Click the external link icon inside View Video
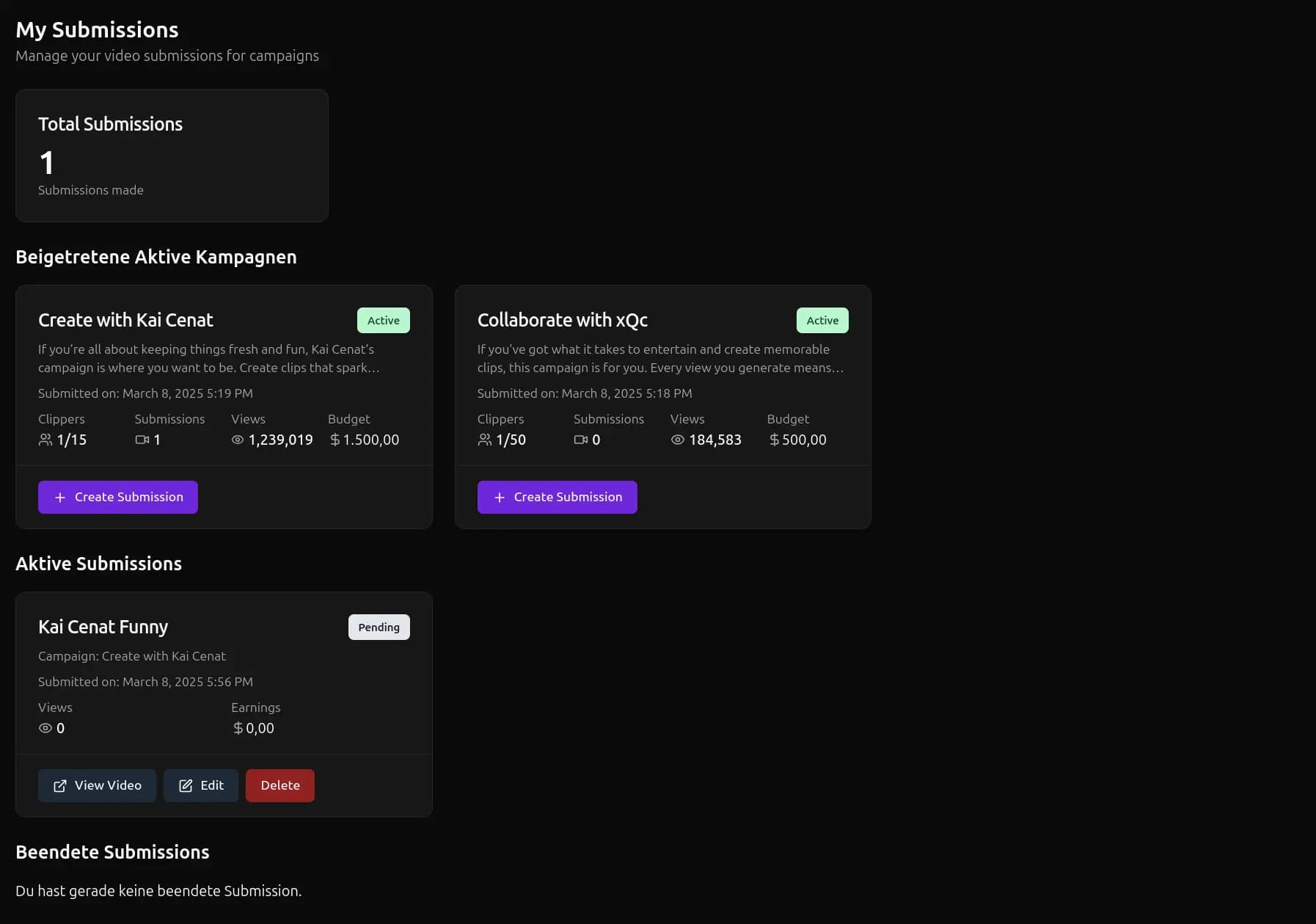The image size is (1316, 924). tap(59, 785)
